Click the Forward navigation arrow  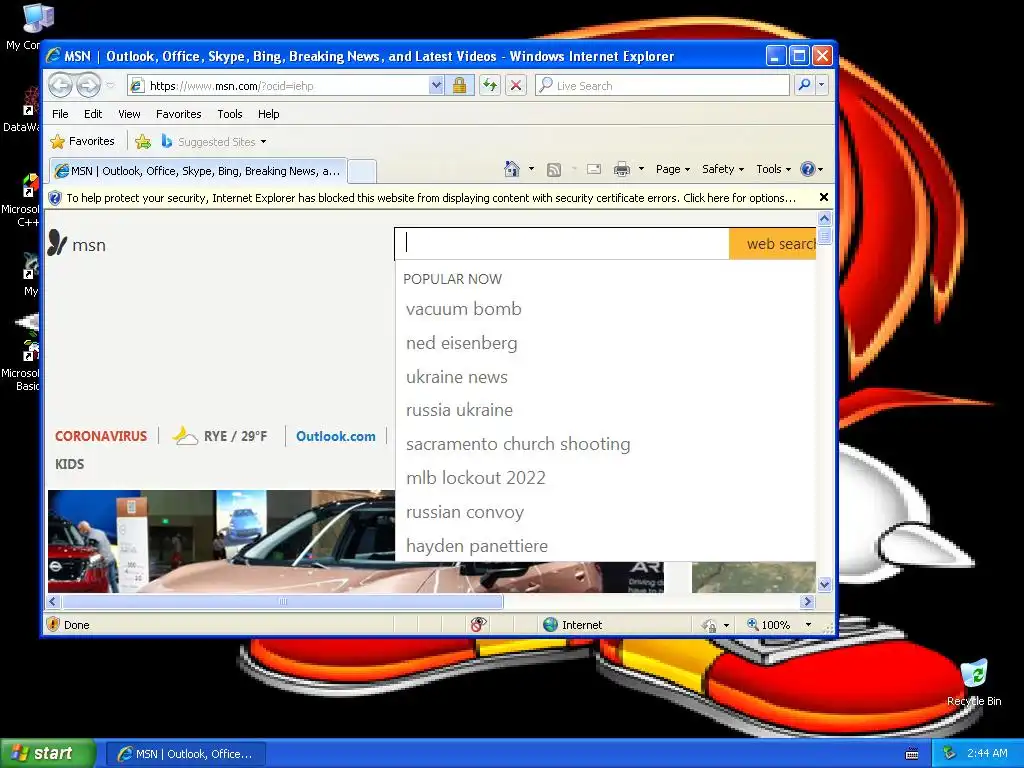pyautogui.click(x=88, y=86)
